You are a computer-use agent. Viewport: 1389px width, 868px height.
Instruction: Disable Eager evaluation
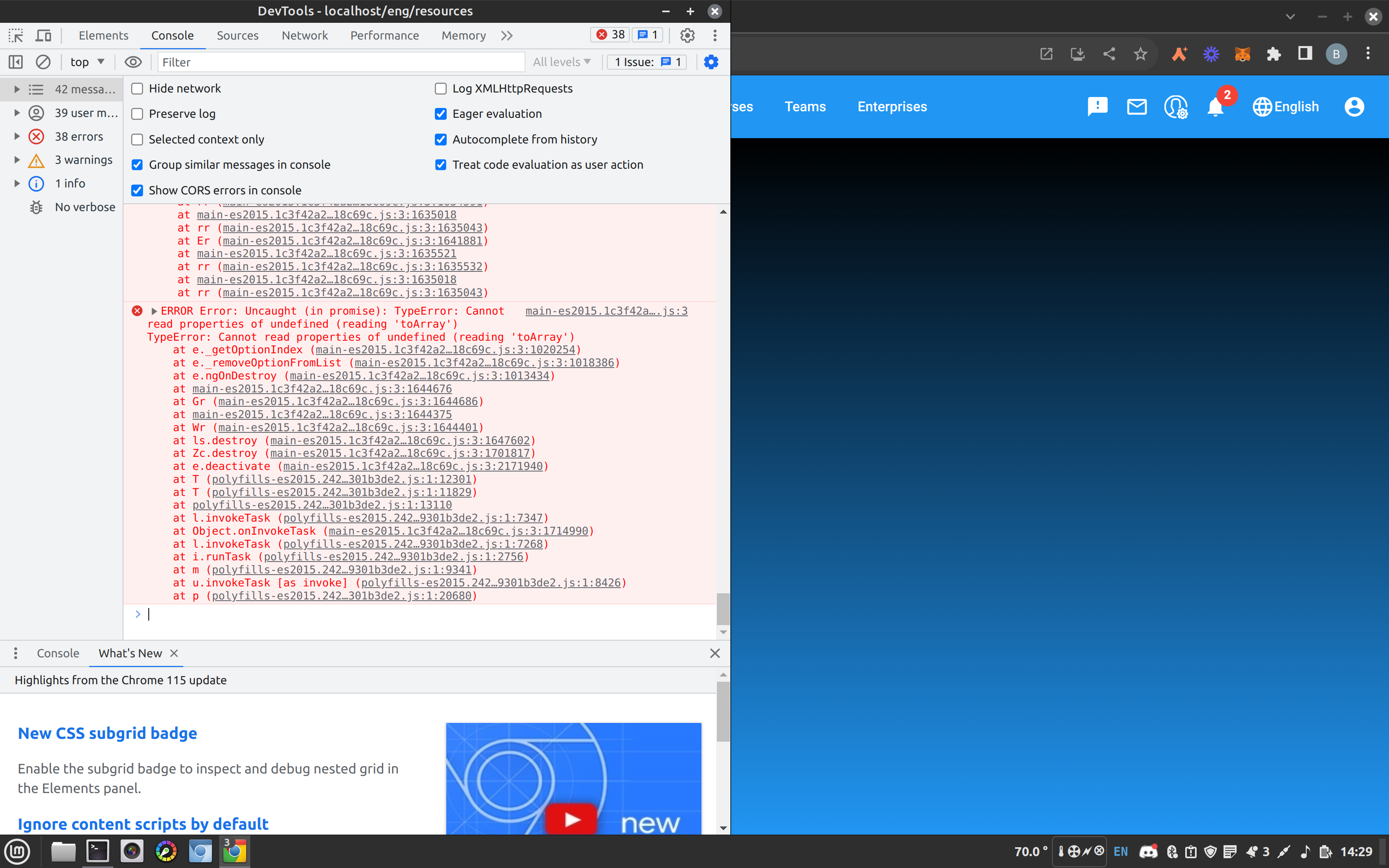(x=441, y=114)
